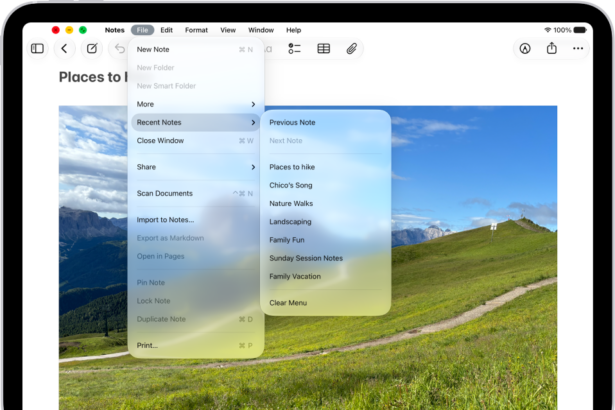
Task: Click the Wi-Fi status icon
Action: (548, 30)
